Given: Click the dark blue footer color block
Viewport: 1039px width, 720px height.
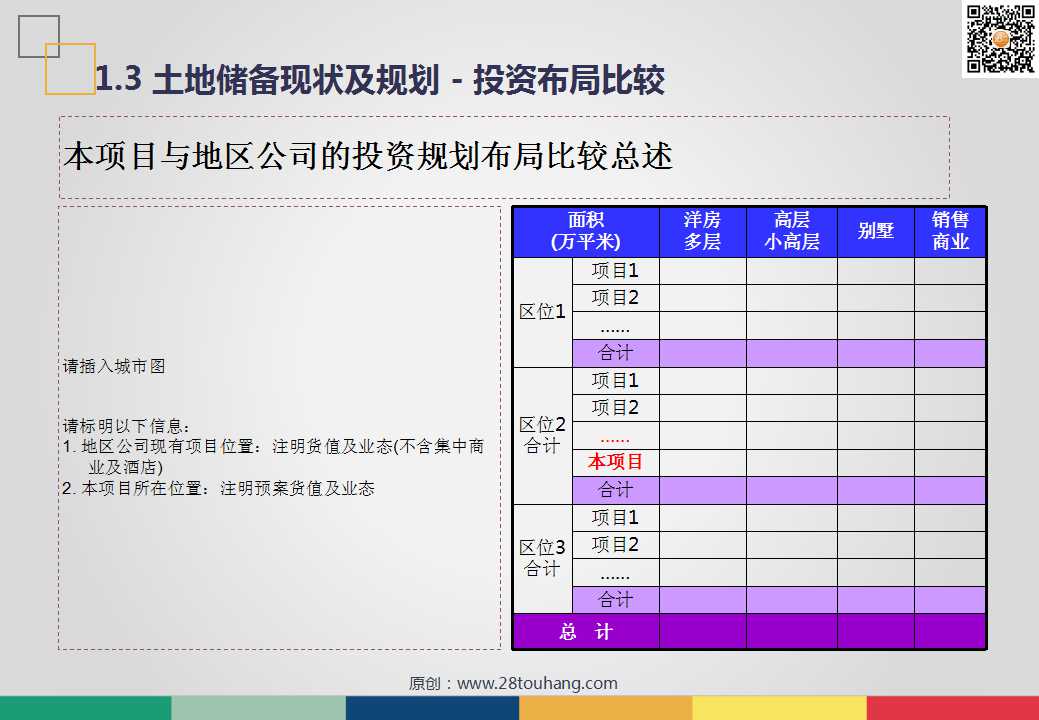Looking at the screenshot, I should (432, 707).
